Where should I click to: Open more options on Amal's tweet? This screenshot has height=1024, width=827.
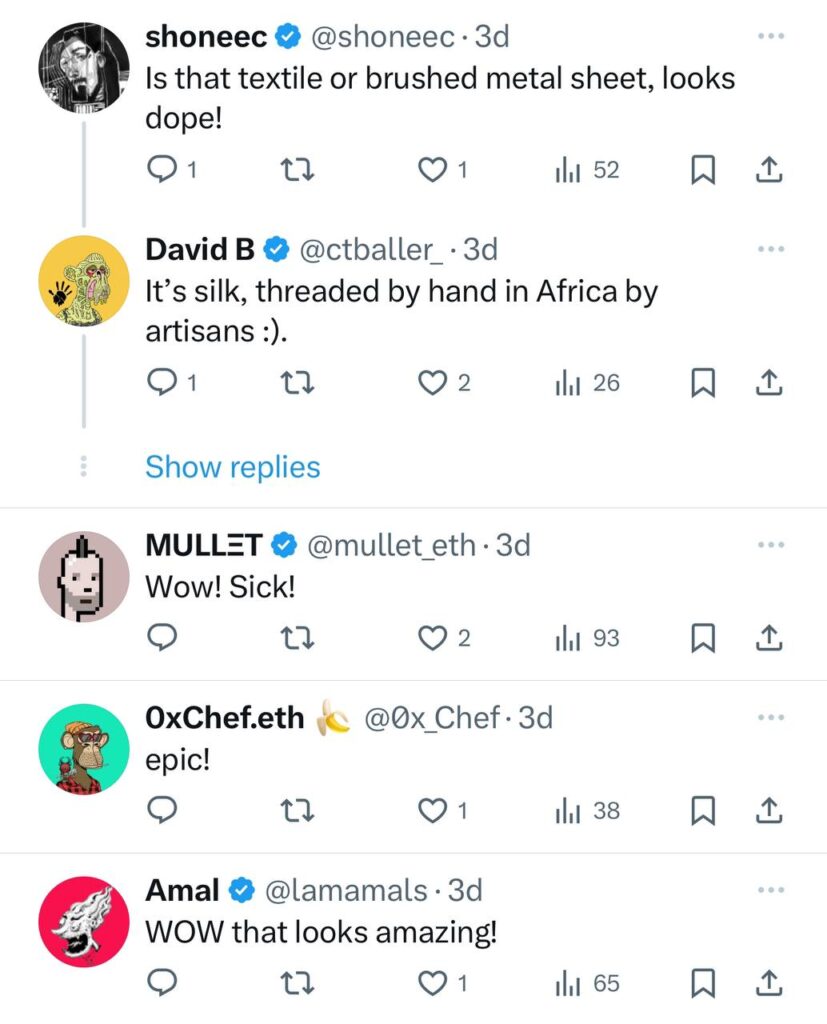(x=771, y=889)
